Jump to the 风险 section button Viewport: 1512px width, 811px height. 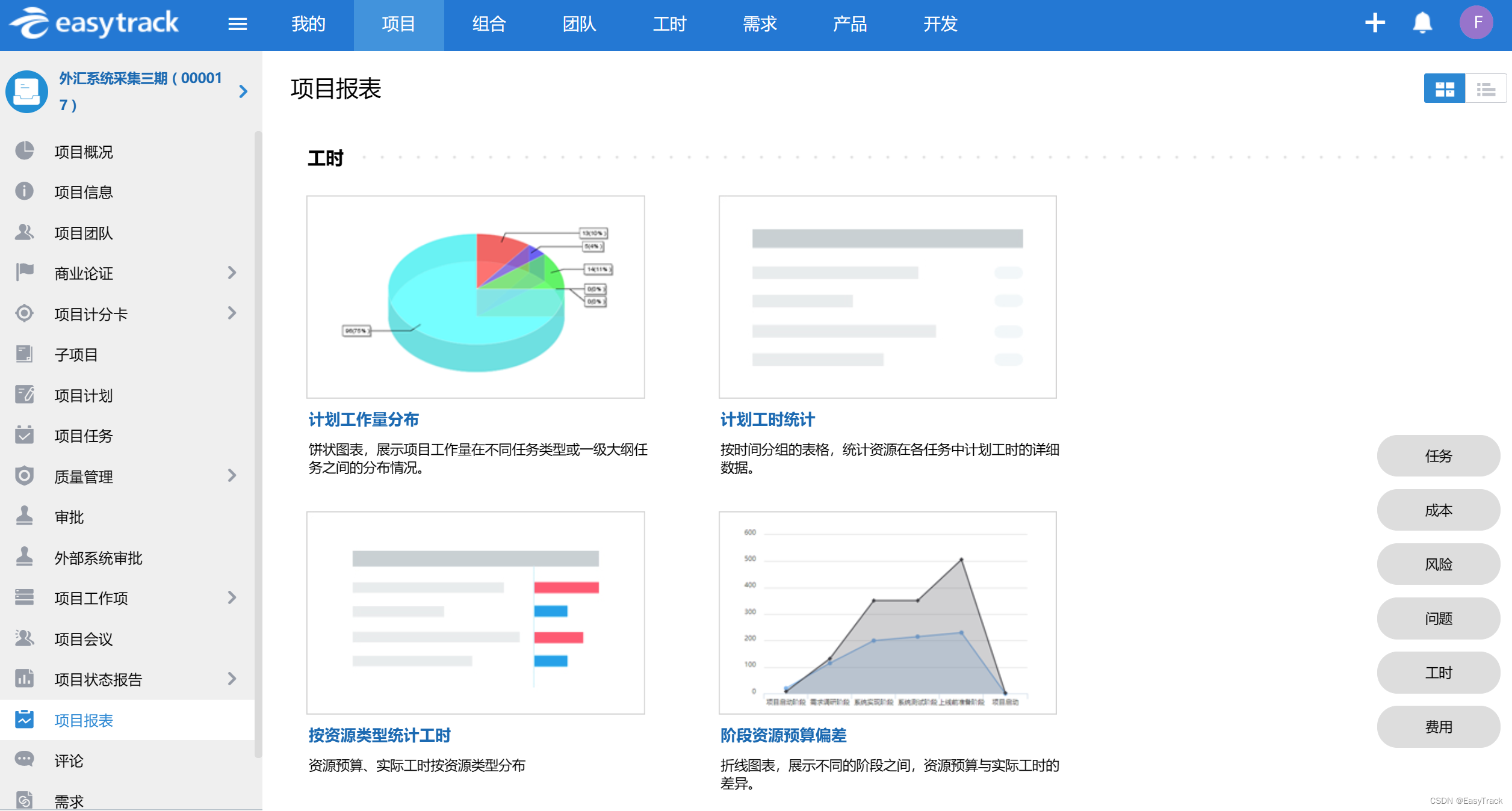coord(1437,564)
